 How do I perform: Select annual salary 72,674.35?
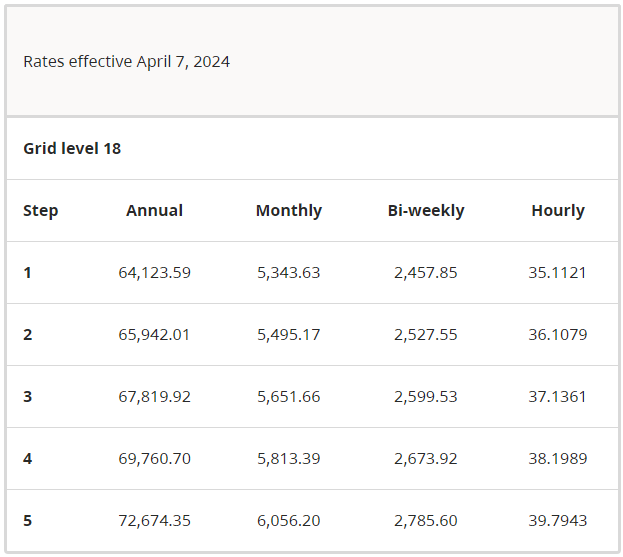(154, 521)
